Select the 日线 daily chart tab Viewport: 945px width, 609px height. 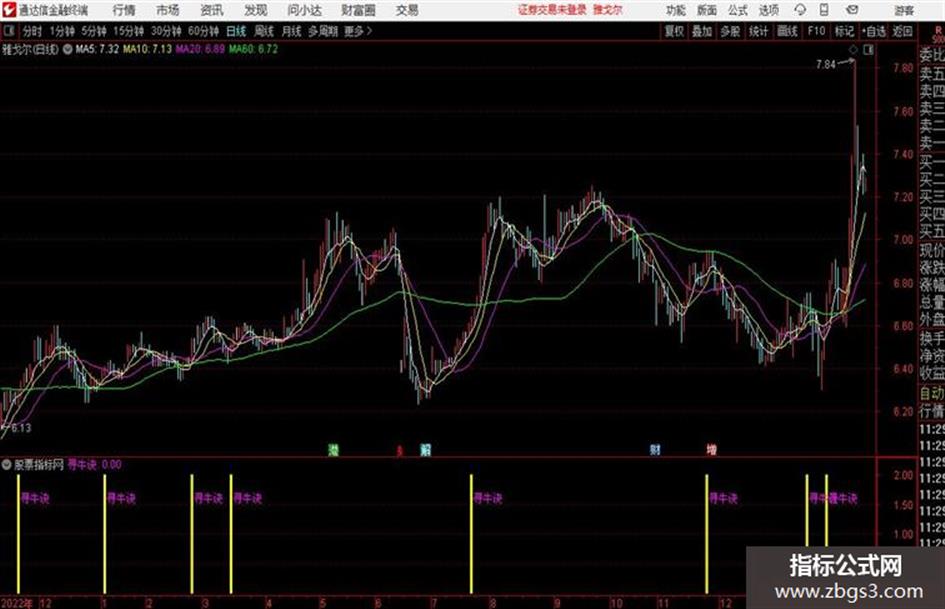coord(236,31)
